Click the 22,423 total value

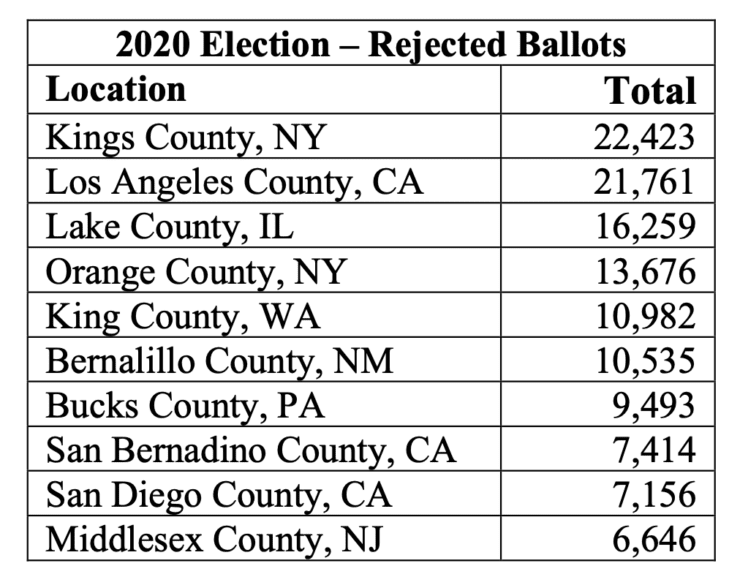(x=644, y=137)
